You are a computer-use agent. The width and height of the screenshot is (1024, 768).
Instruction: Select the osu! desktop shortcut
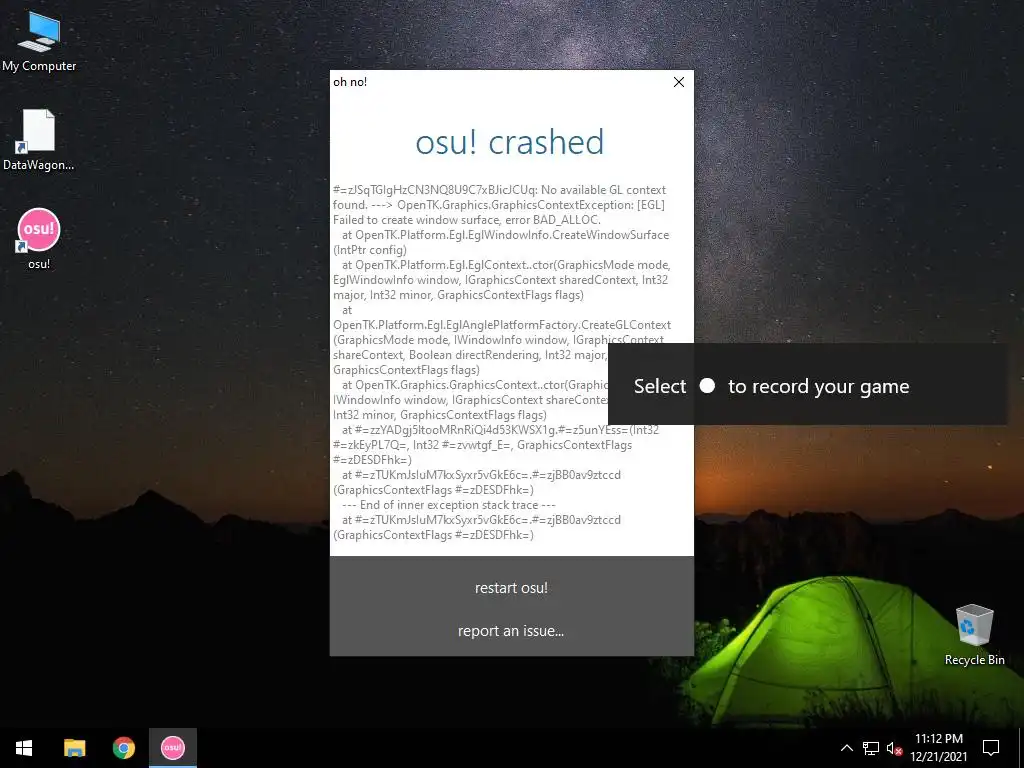coord(39,239)
